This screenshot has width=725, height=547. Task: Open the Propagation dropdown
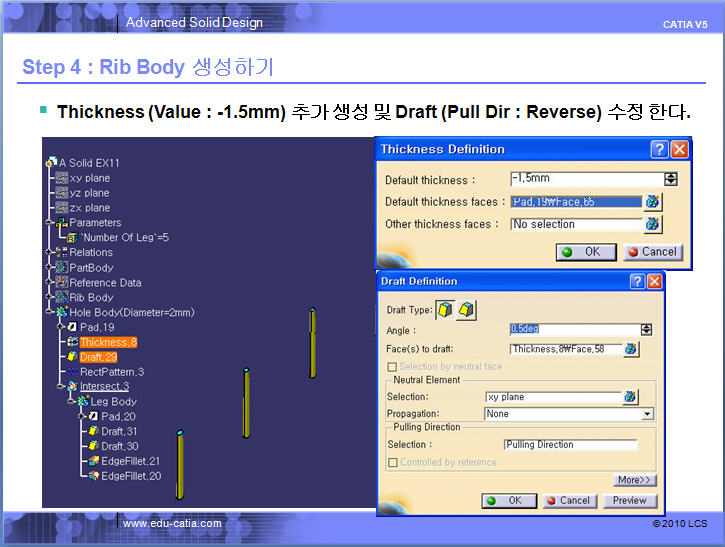[x=647, y=414]
